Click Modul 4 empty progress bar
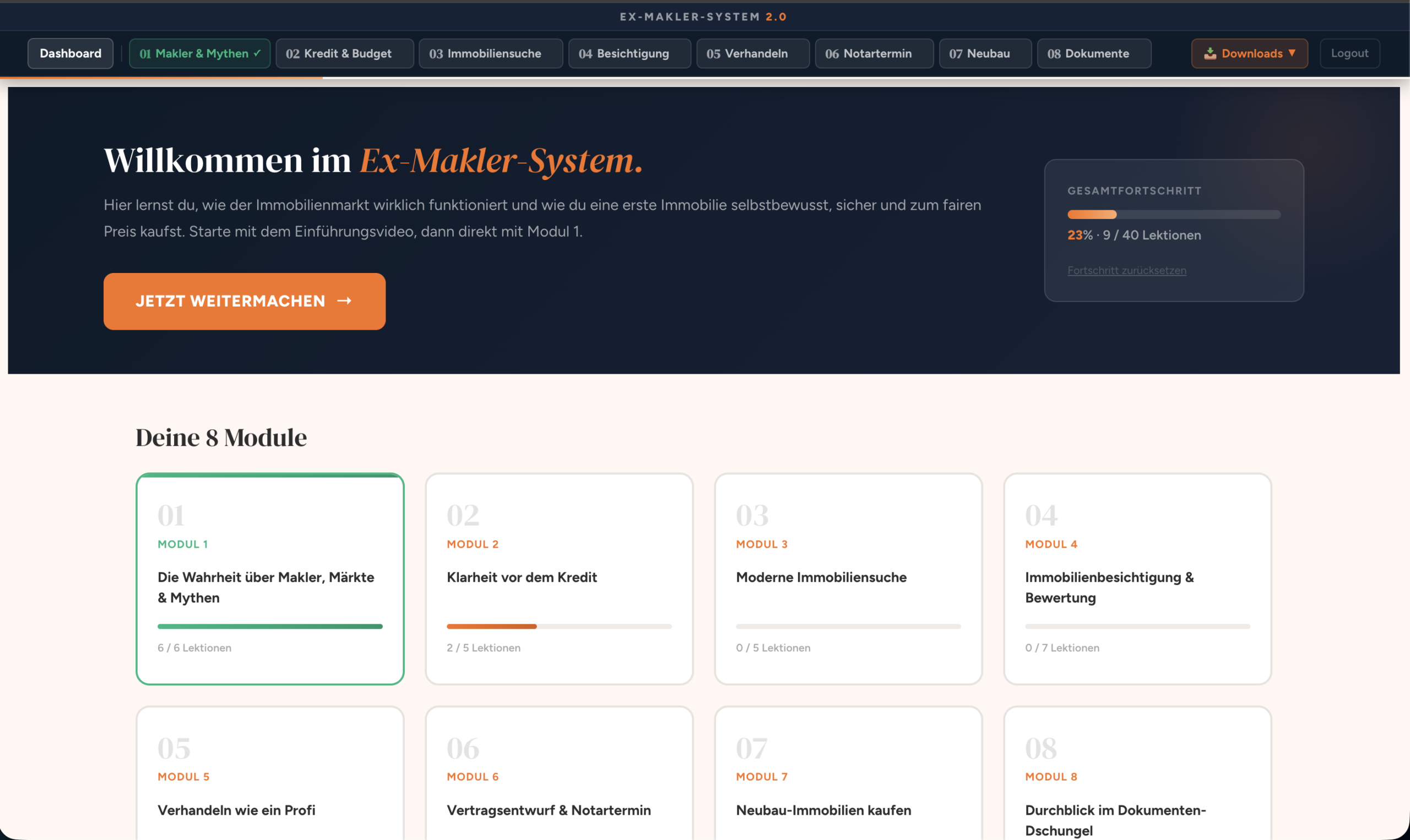The width and height of the screenshot is (1410, 840). point(1137,626)
